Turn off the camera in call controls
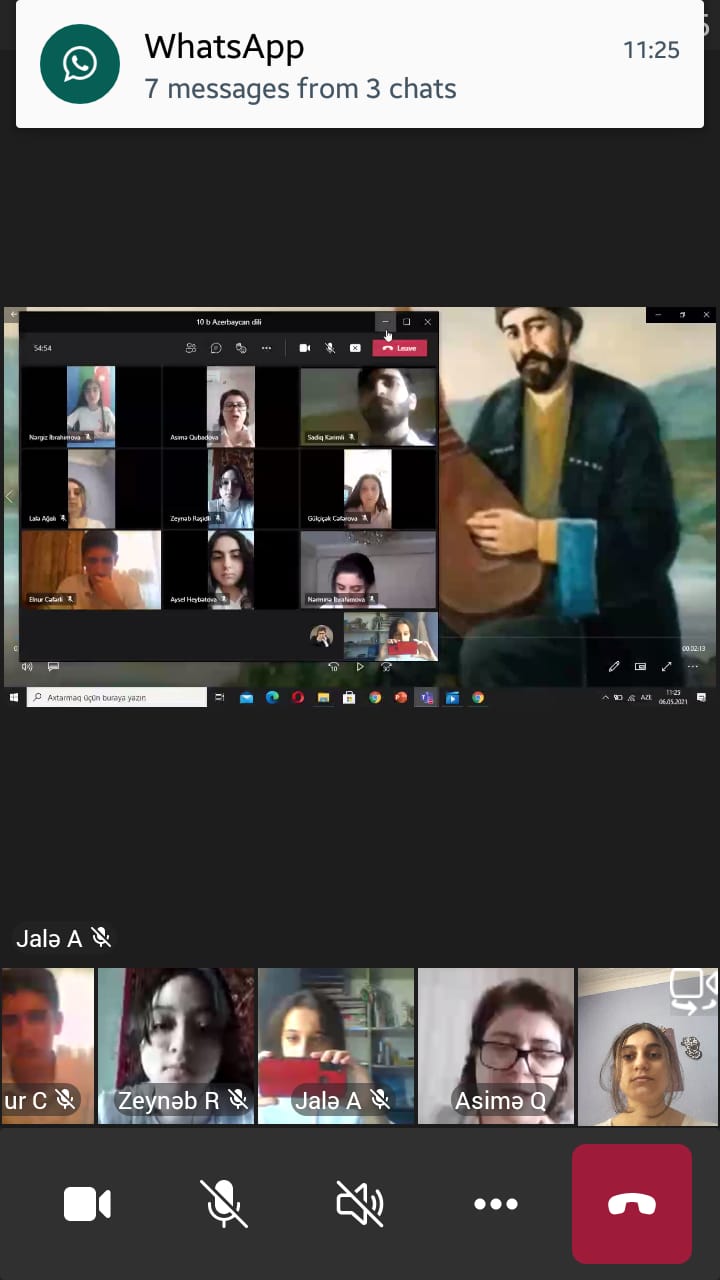720x1280 pixels. point(87,1204)
